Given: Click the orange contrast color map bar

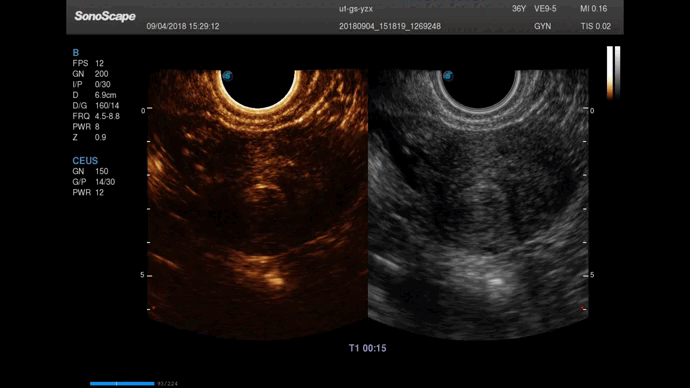Looking at the screenshot, I should coord(610,73).
